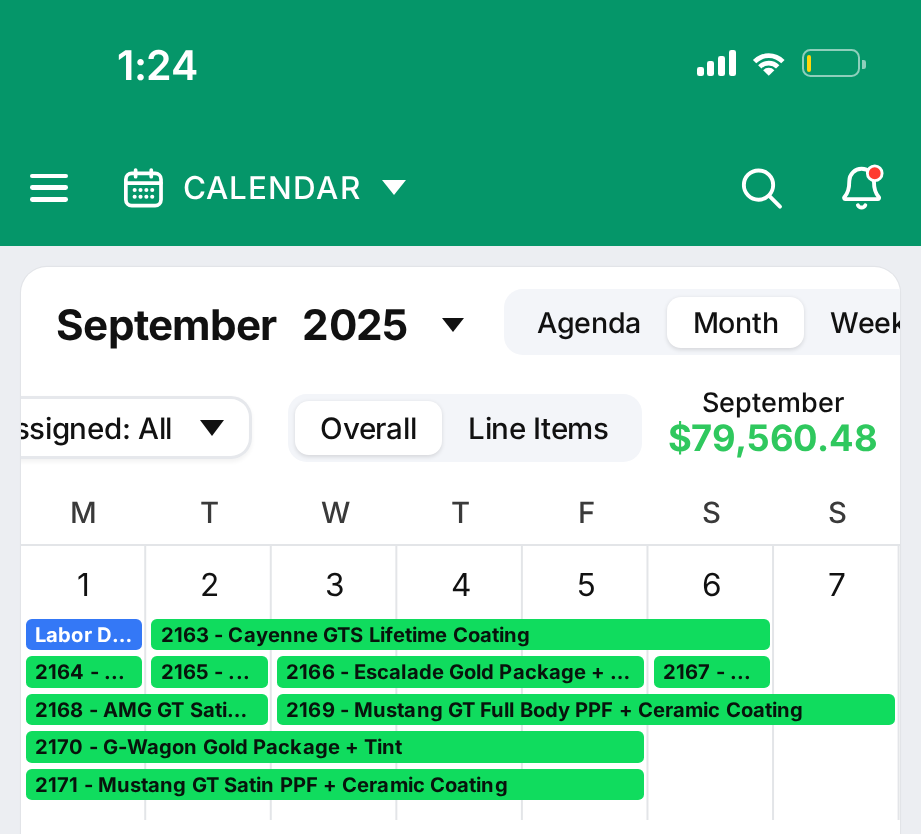
Task: Tap the 1:24 clock in status bar
Action: pos(157,65)
